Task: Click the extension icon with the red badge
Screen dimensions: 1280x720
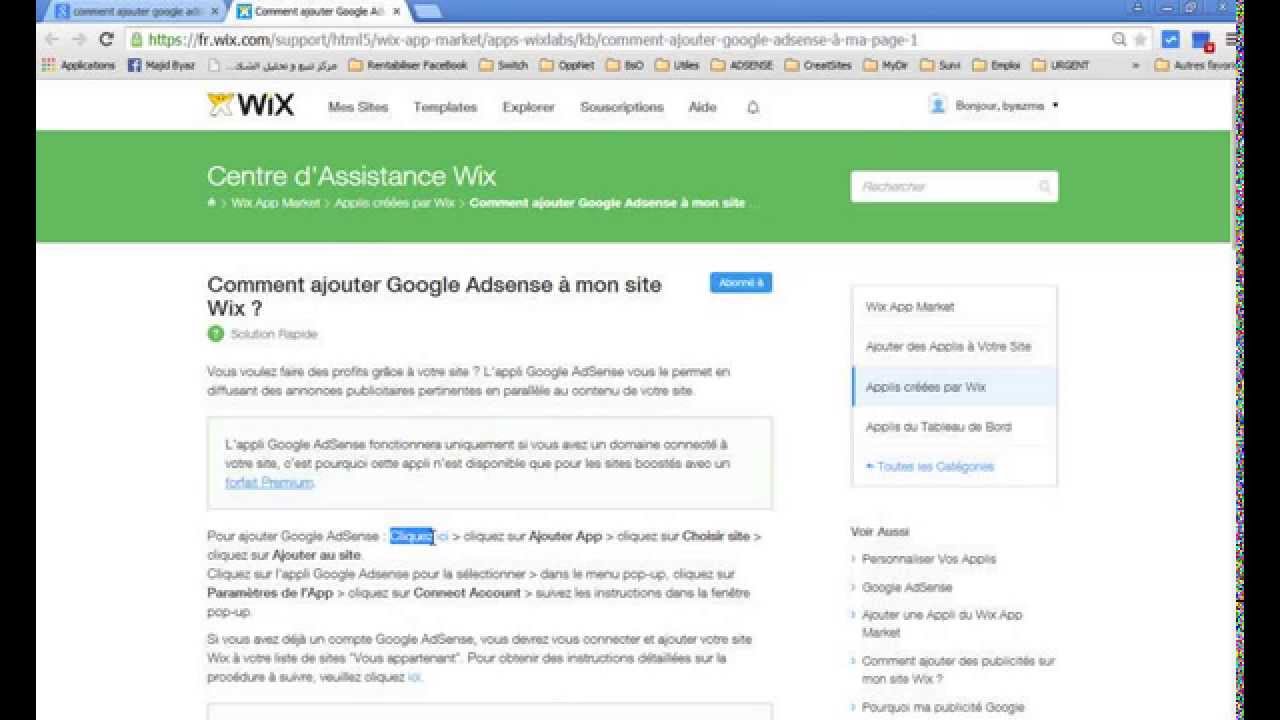Action: point(1201,41)
